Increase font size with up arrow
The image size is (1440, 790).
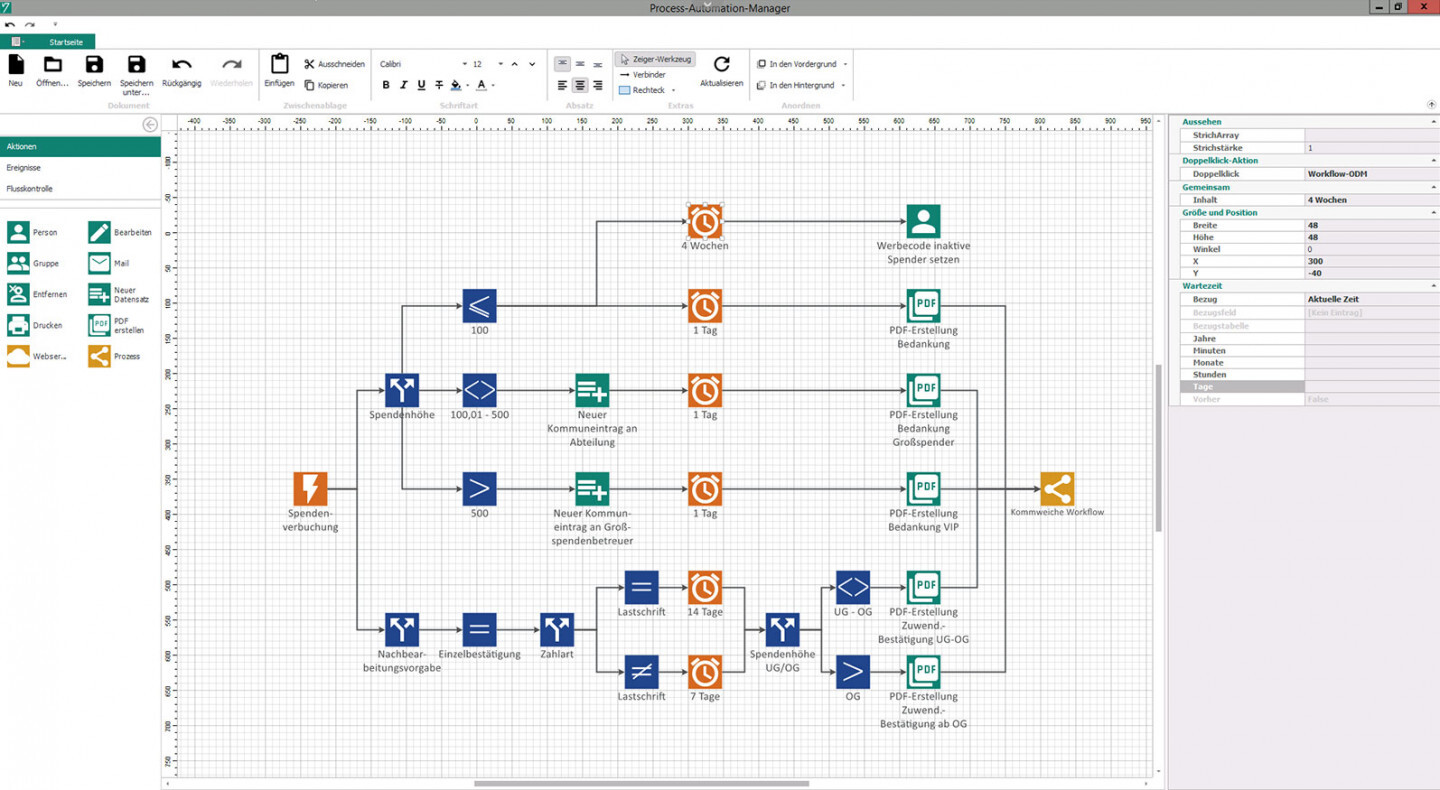click(515, 64)
